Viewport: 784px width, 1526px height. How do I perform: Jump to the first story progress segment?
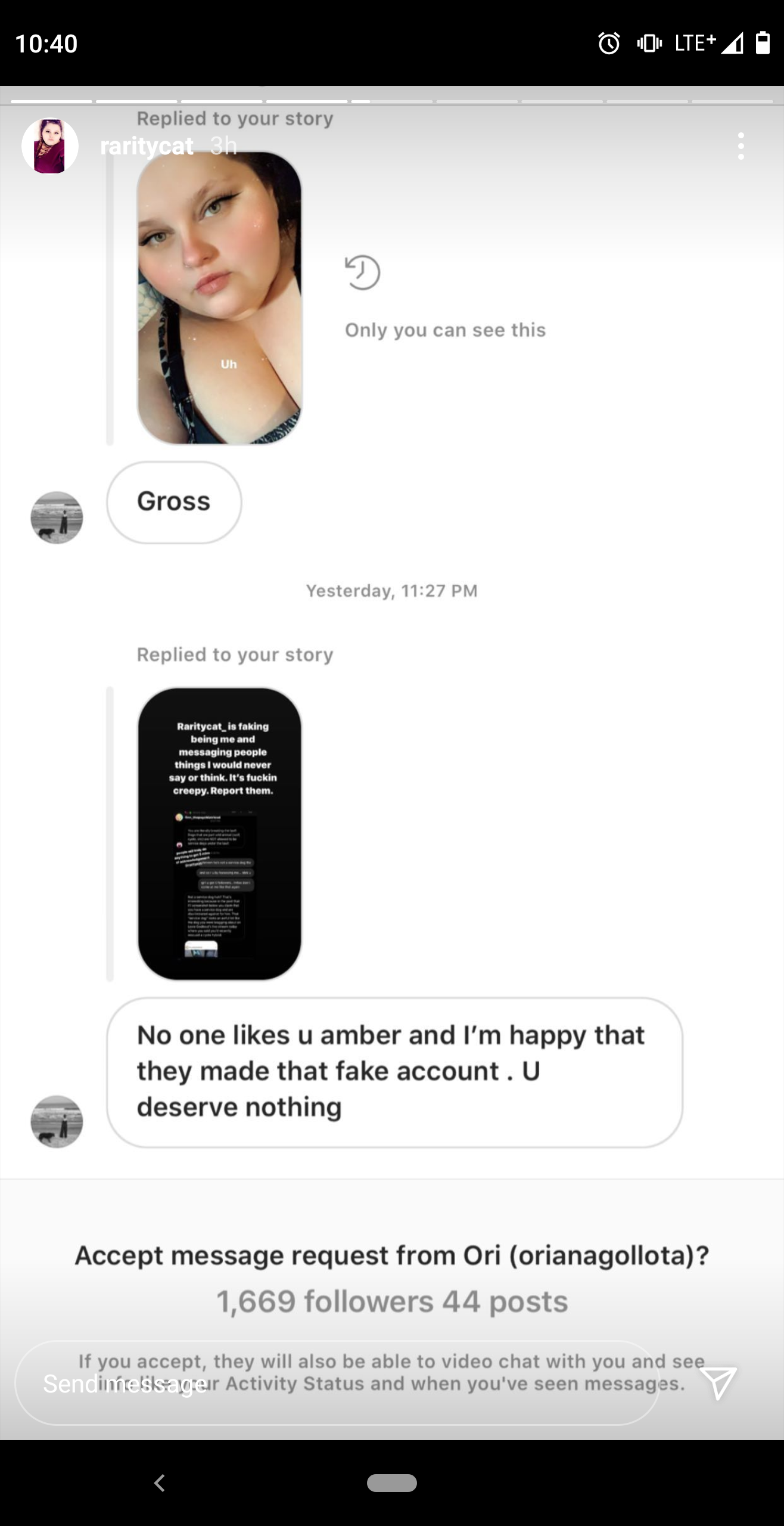(51, 101)
